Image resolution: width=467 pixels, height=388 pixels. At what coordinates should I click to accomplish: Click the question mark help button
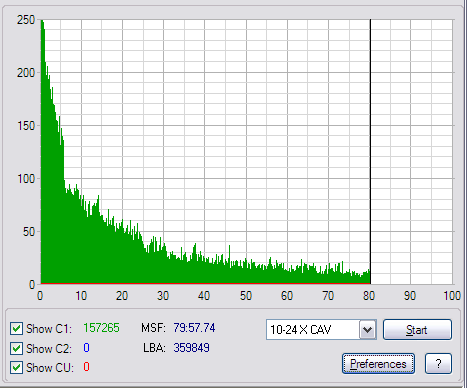pos(438,364)
